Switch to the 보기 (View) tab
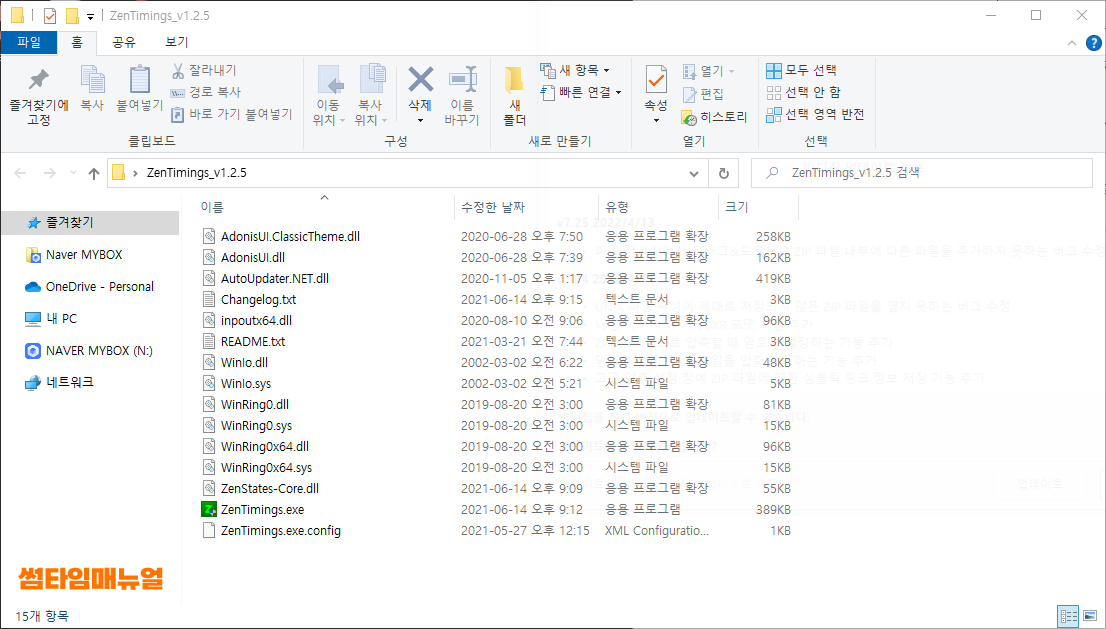The image size is (1106, 629). pos(176,42)
